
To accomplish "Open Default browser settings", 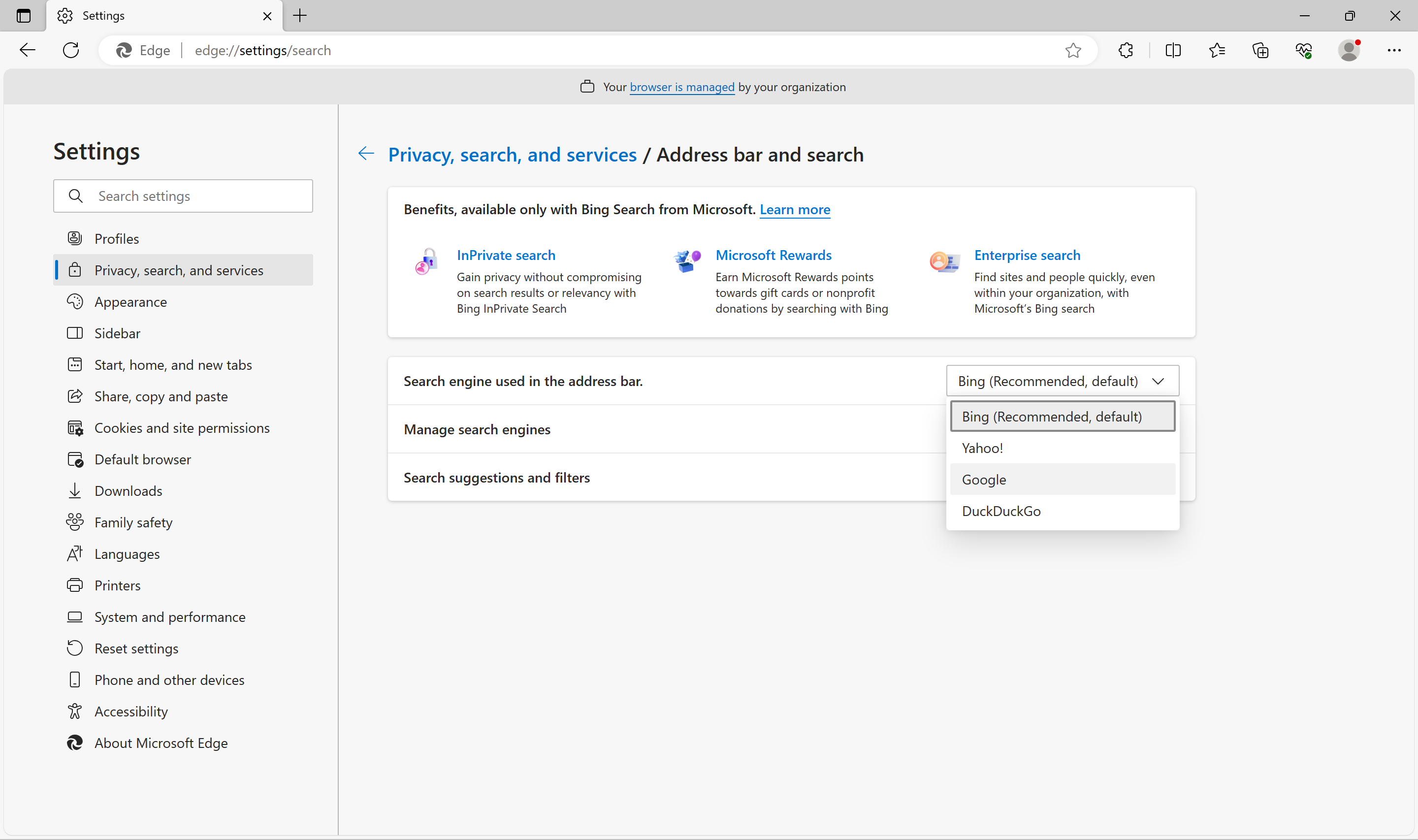I will pos(183,459).
